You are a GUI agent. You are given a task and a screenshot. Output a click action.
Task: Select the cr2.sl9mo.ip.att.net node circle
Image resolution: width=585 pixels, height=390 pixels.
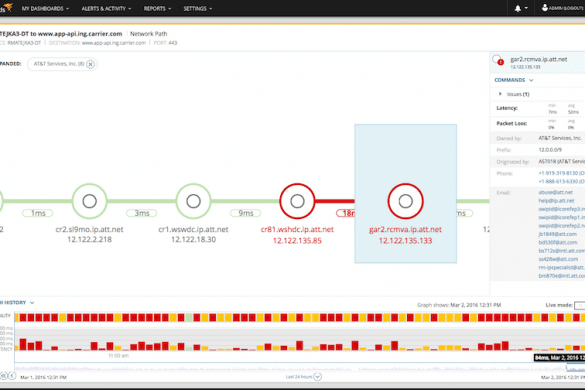(x=89, y=201)
